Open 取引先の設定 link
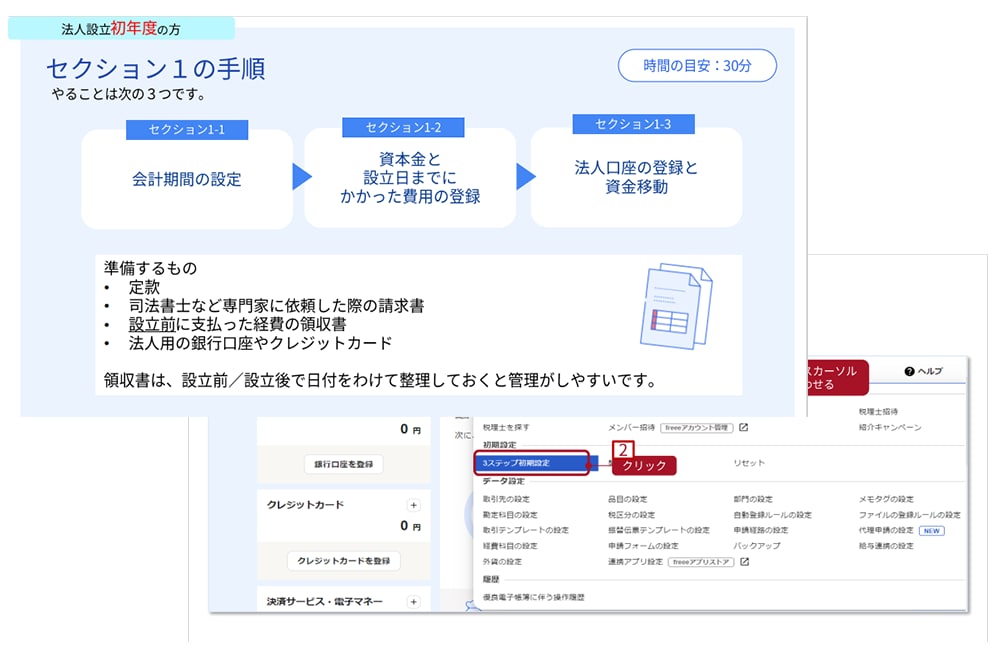This screenshot has height=650, width=1000. click(506, 499)
